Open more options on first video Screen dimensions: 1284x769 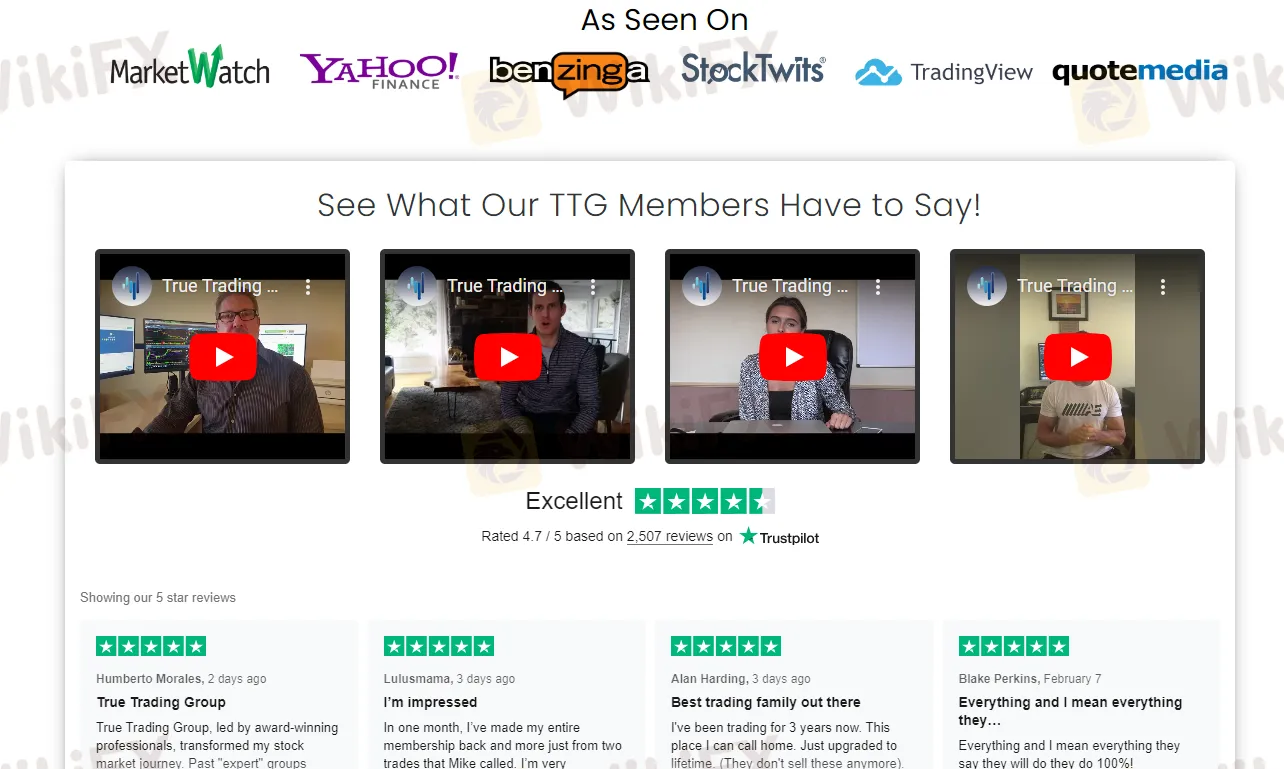[x=308, y=287]
